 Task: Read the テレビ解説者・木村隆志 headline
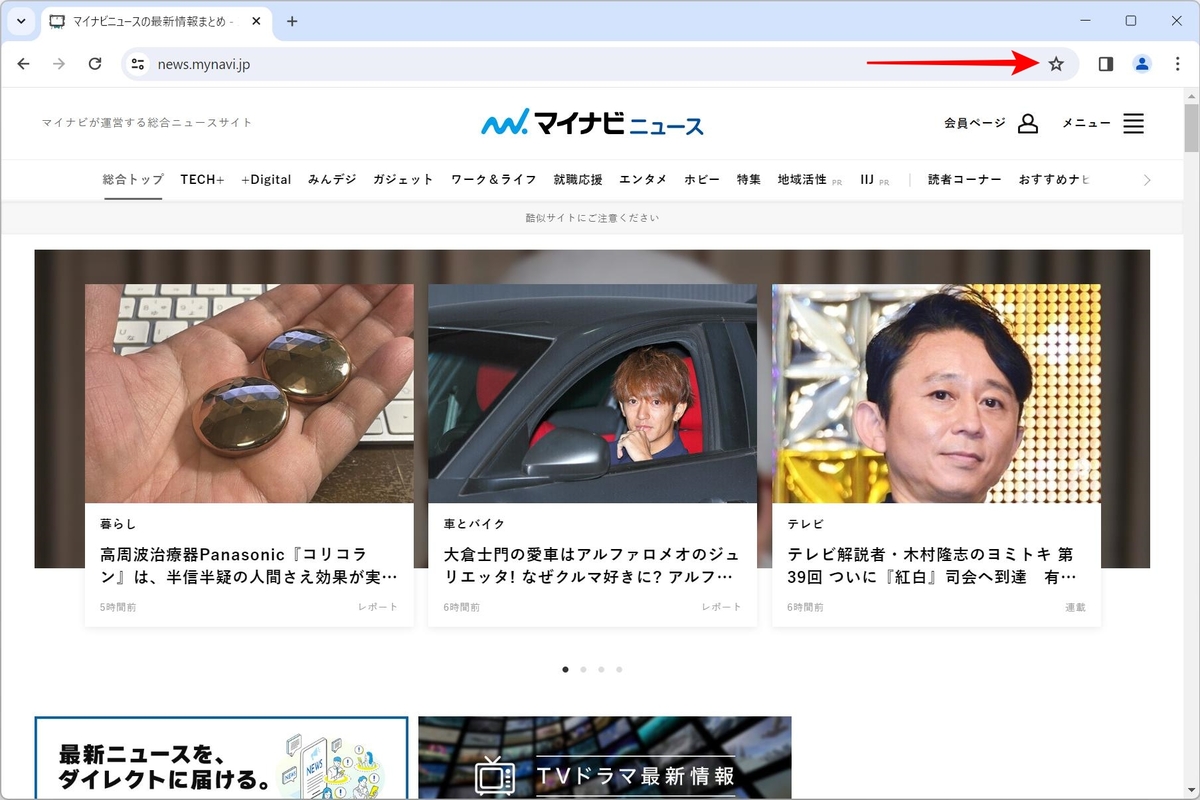[x=932, y=565]
